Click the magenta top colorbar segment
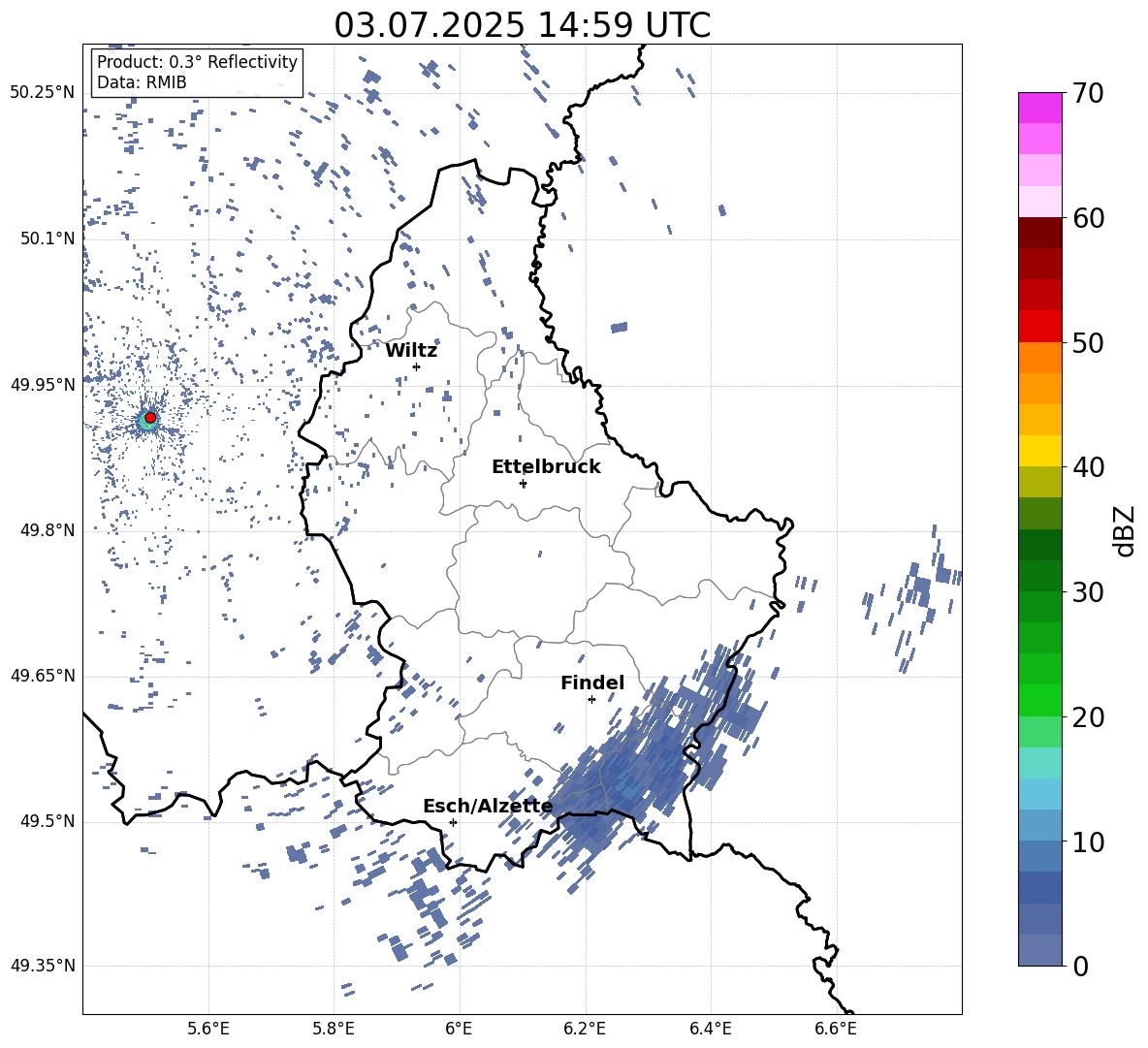The height and width of the screenshot is (1048, 1148). pos(1039,109)
